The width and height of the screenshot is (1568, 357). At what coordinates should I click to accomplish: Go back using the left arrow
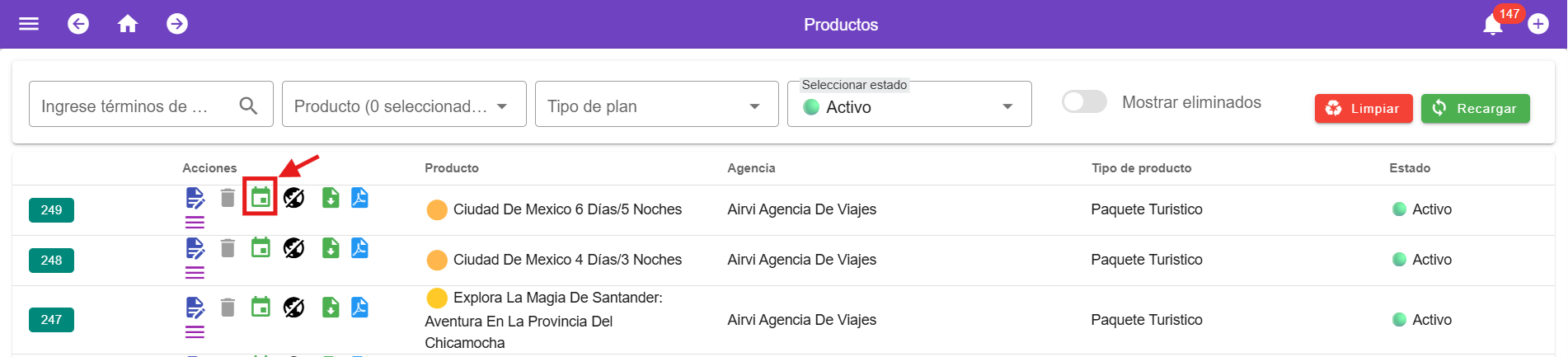[x=78, y=24]
